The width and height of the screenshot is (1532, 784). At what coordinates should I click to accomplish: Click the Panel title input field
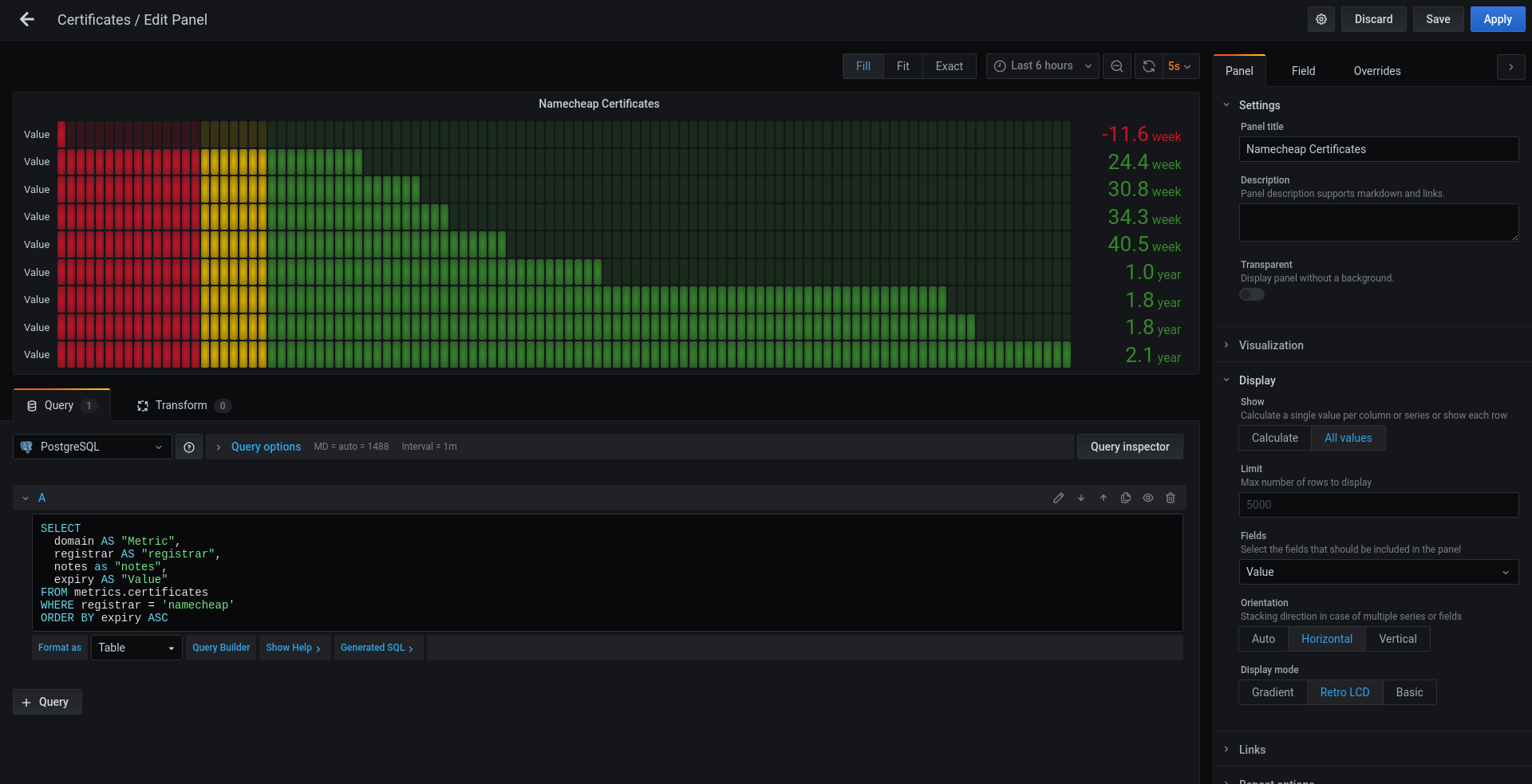[x=1379, y=149]
